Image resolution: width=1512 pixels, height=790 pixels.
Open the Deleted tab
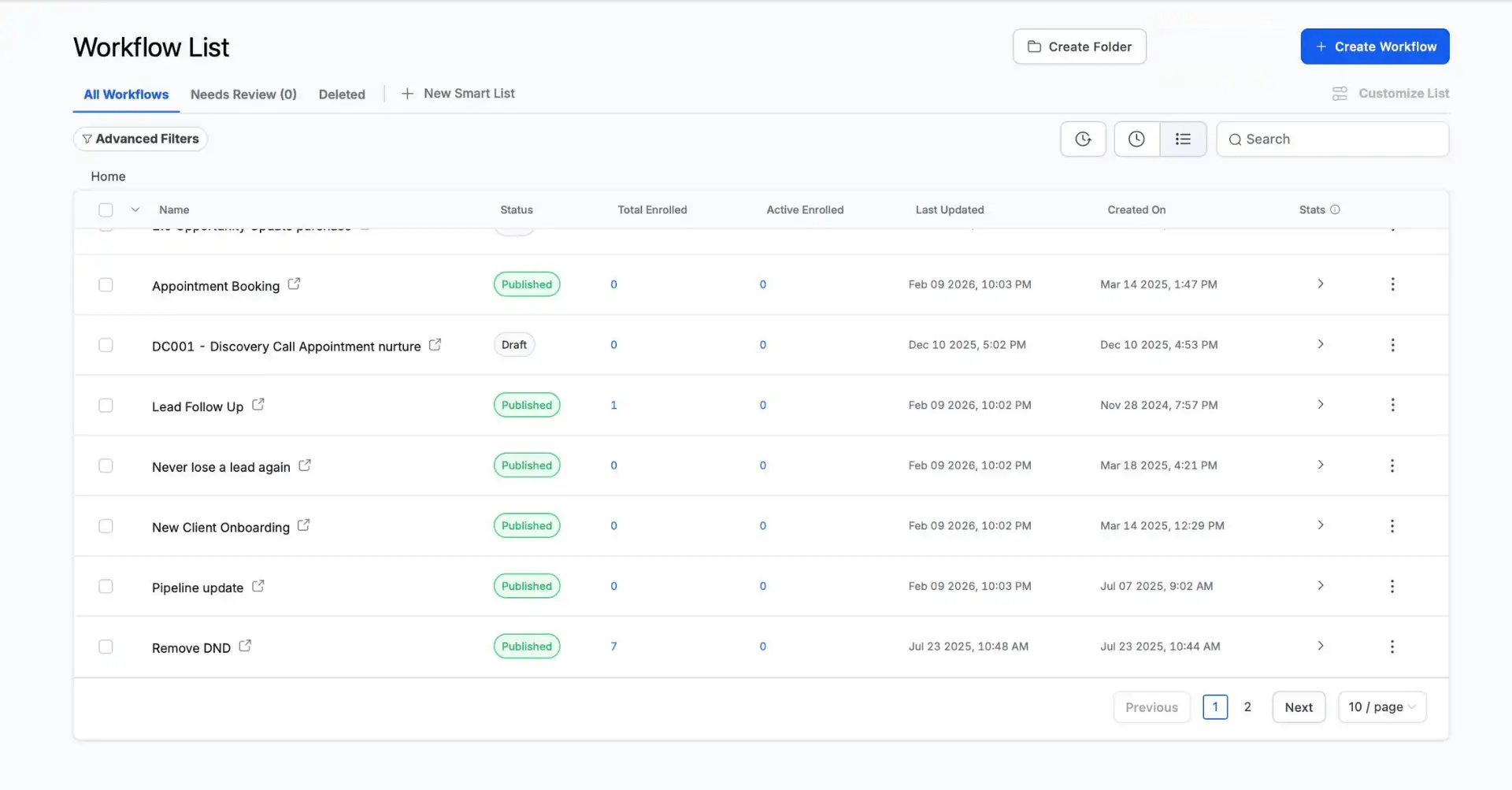(342, 95)
